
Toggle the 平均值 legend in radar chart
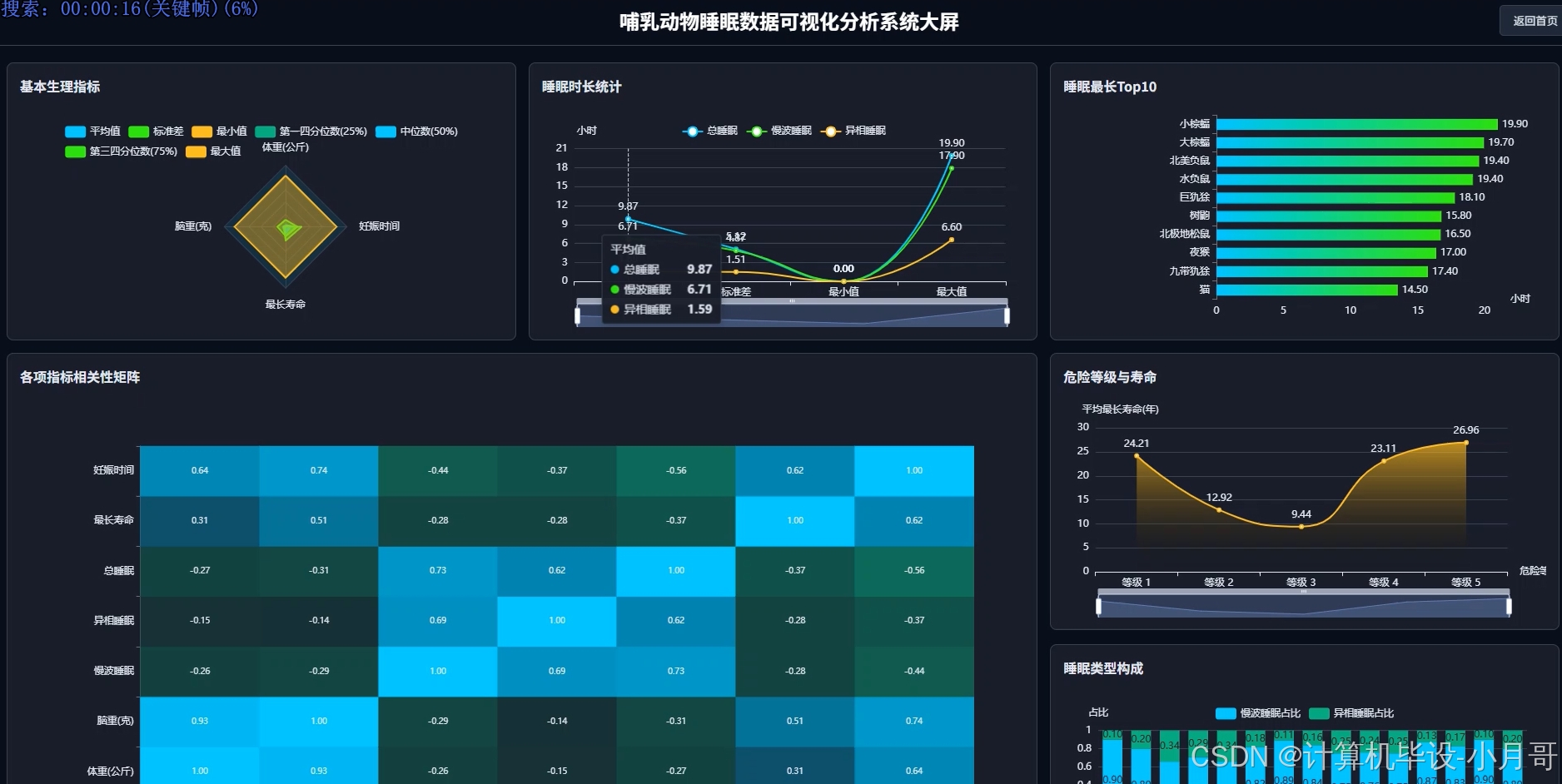(92, 131)
